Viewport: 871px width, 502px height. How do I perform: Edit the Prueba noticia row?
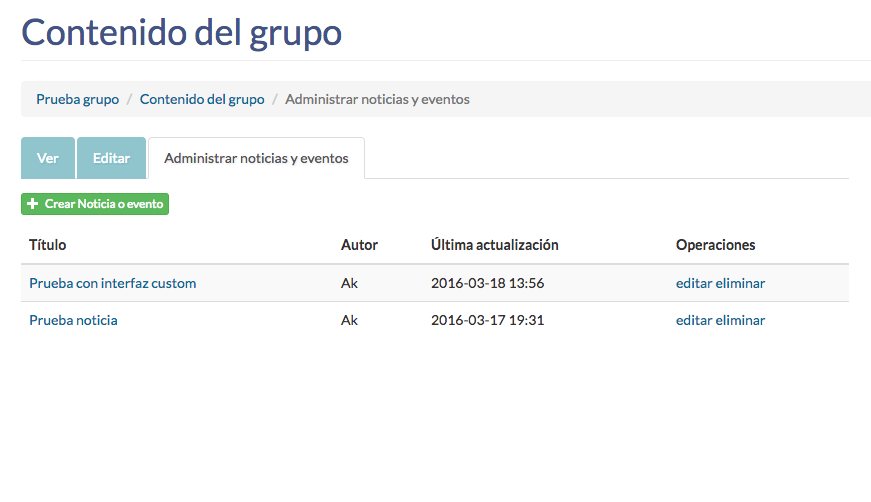coord(694,320)
